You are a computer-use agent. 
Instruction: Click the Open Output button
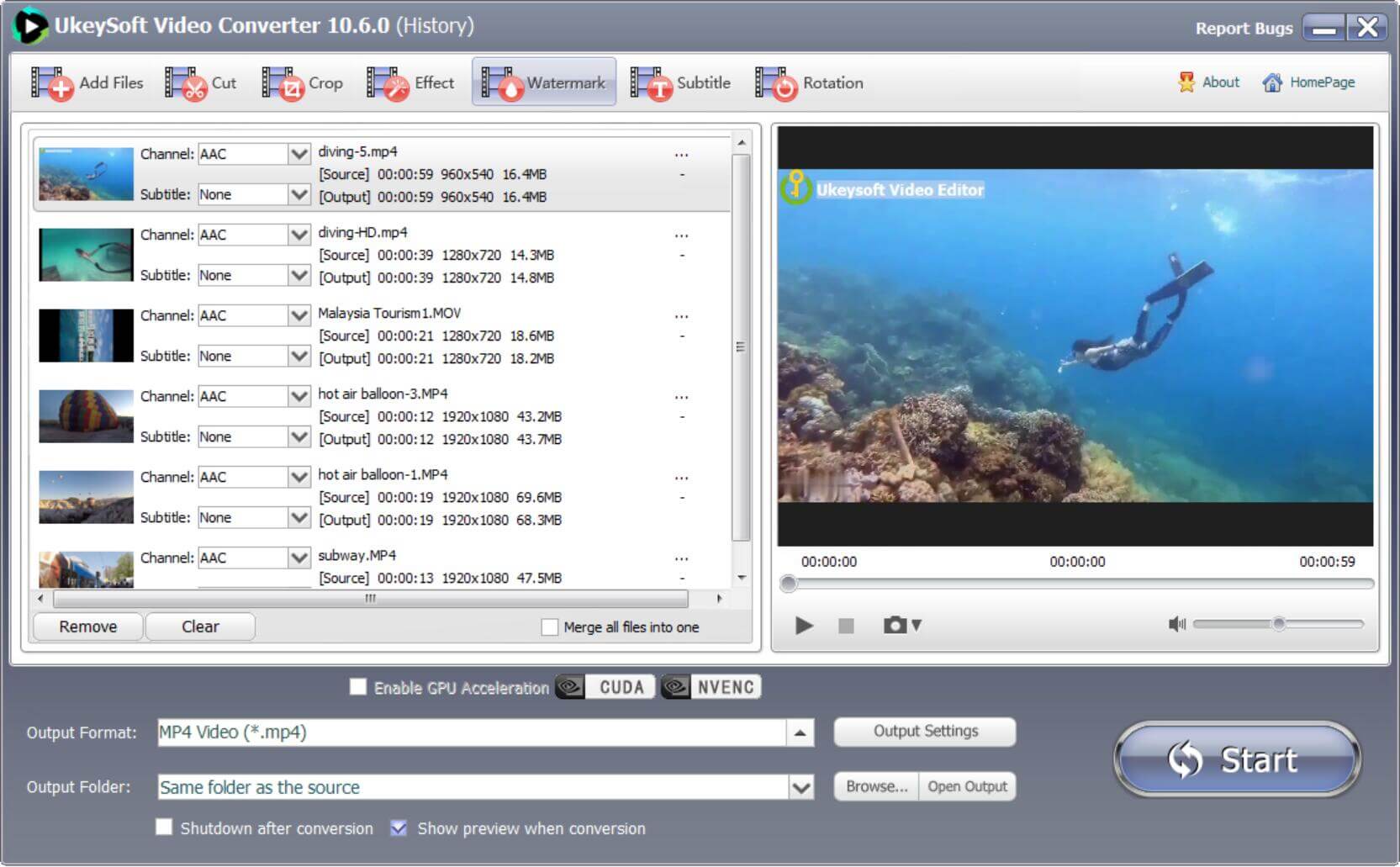coord(967,786)
